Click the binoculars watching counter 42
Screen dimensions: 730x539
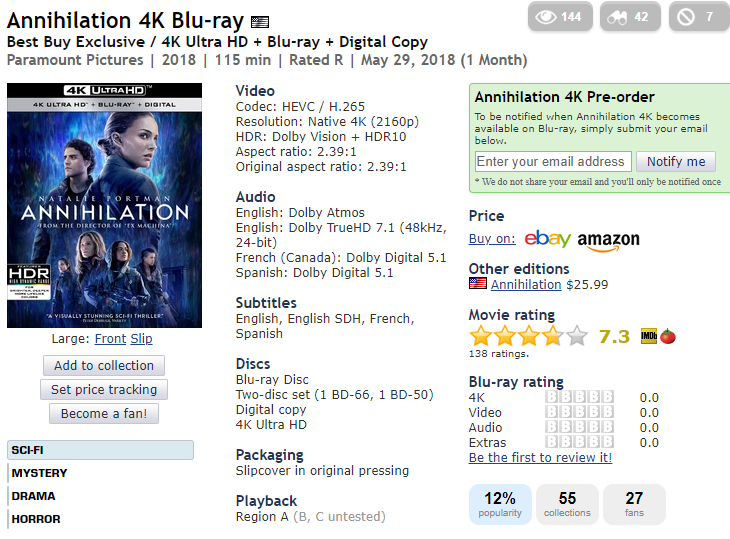coord(630,16)
